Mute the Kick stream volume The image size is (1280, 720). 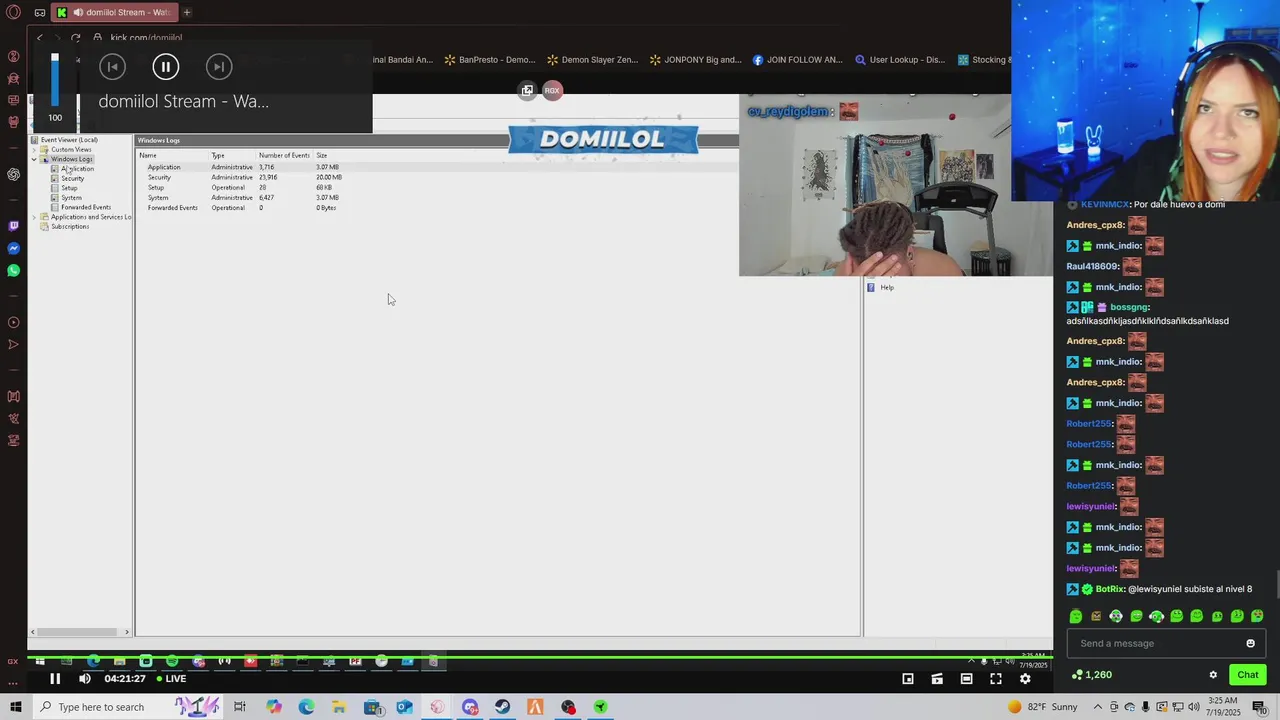(x=85, y=679)
